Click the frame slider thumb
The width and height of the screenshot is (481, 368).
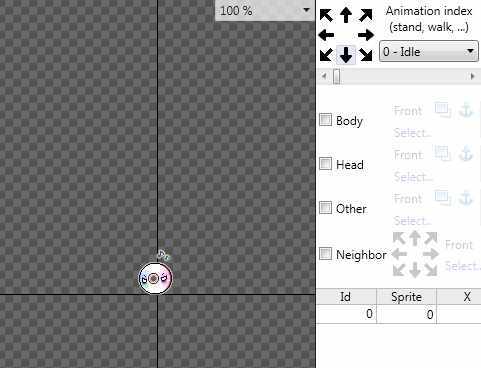[x=337, y=76]
